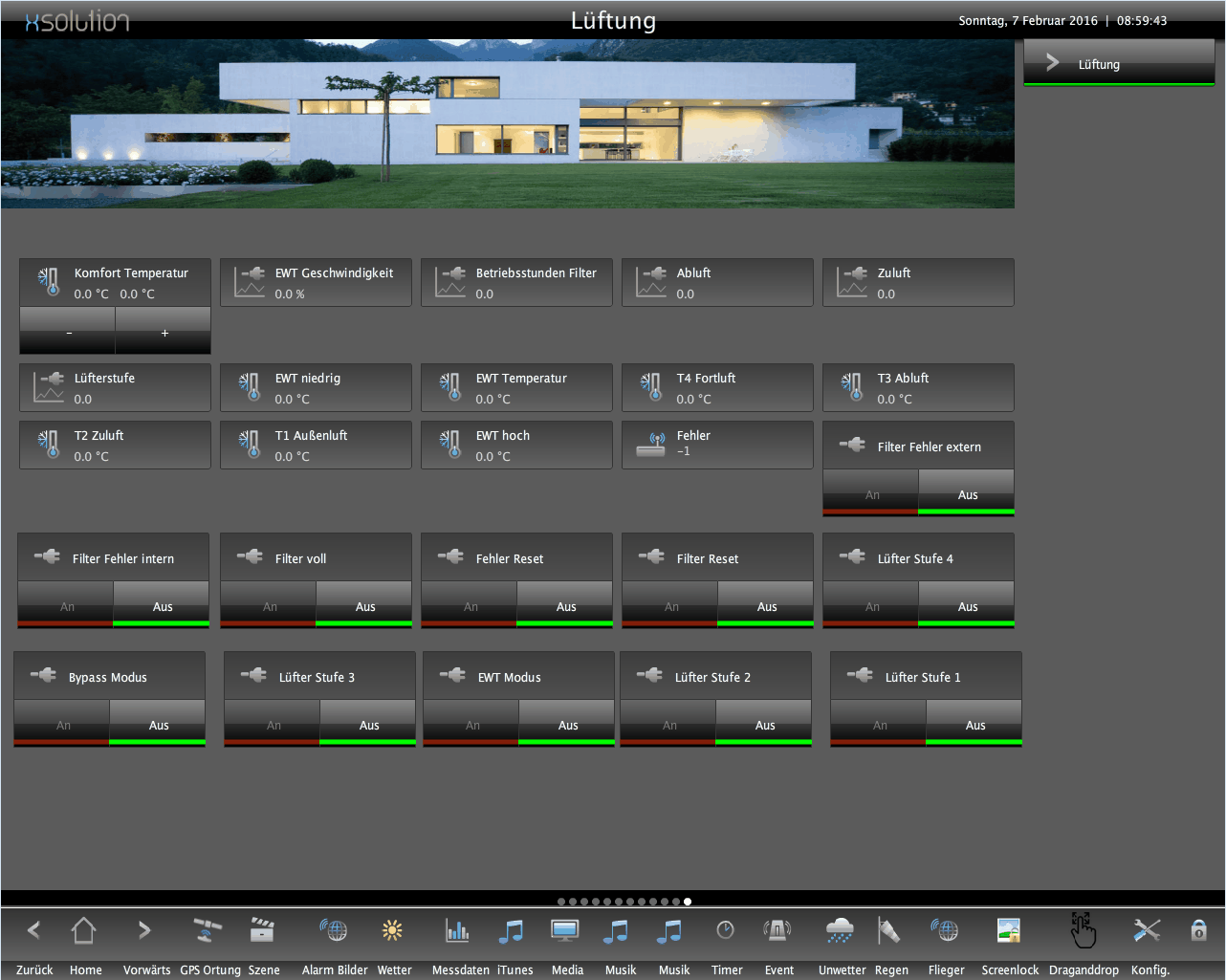Open the Media screen from the toolbar
The image size is (1226, 980).
pyautogui.click(x=565, y=930)
